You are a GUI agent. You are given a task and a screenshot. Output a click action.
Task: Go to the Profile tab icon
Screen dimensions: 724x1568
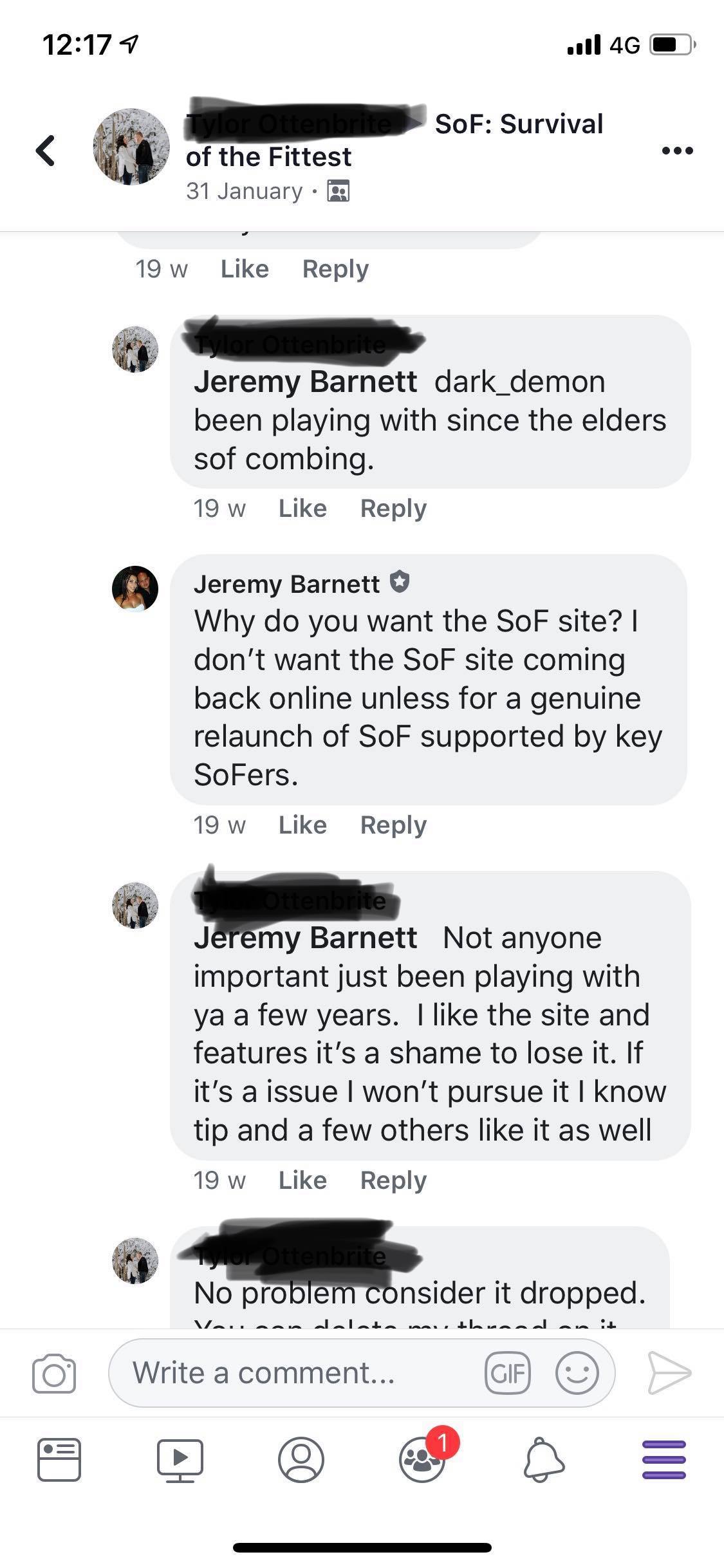point(301,1460)
